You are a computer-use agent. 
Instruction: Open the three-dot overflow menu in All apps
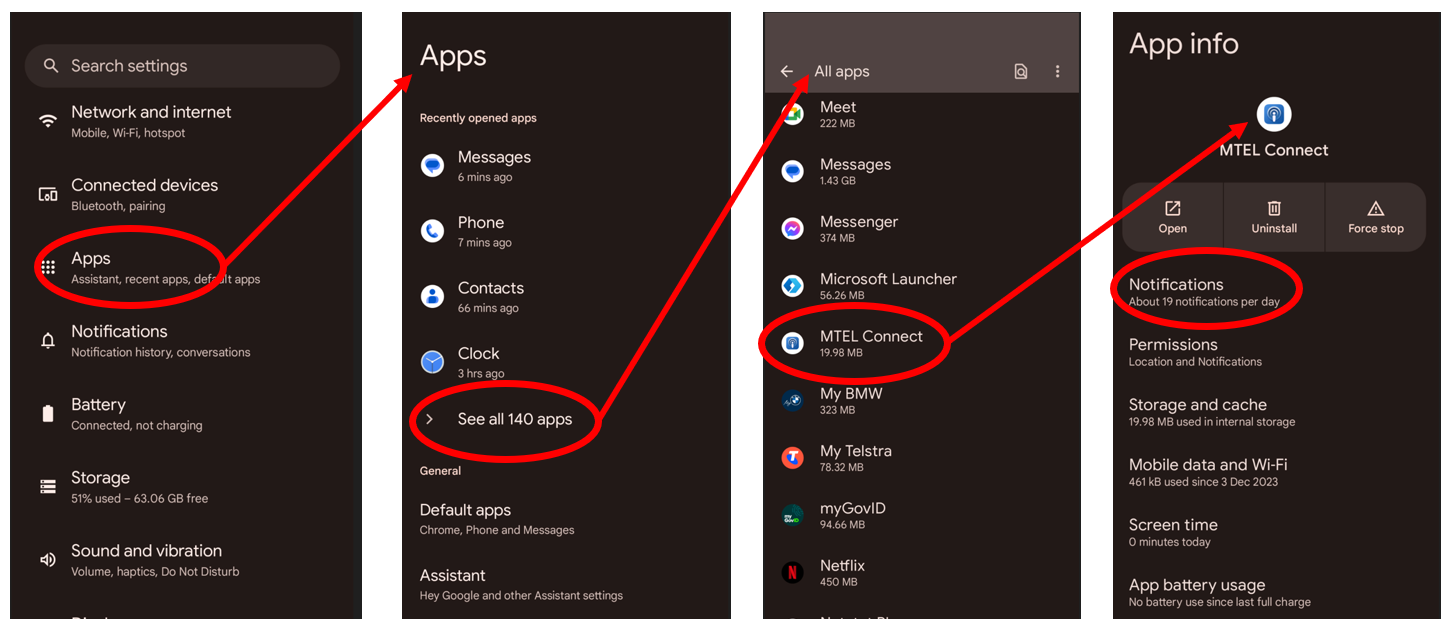coord(1057,71)
